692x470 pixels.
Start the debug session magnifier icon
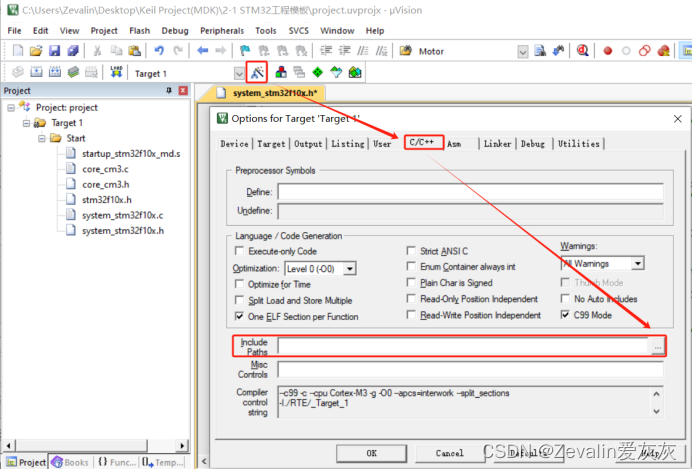[x=583, y=51]
